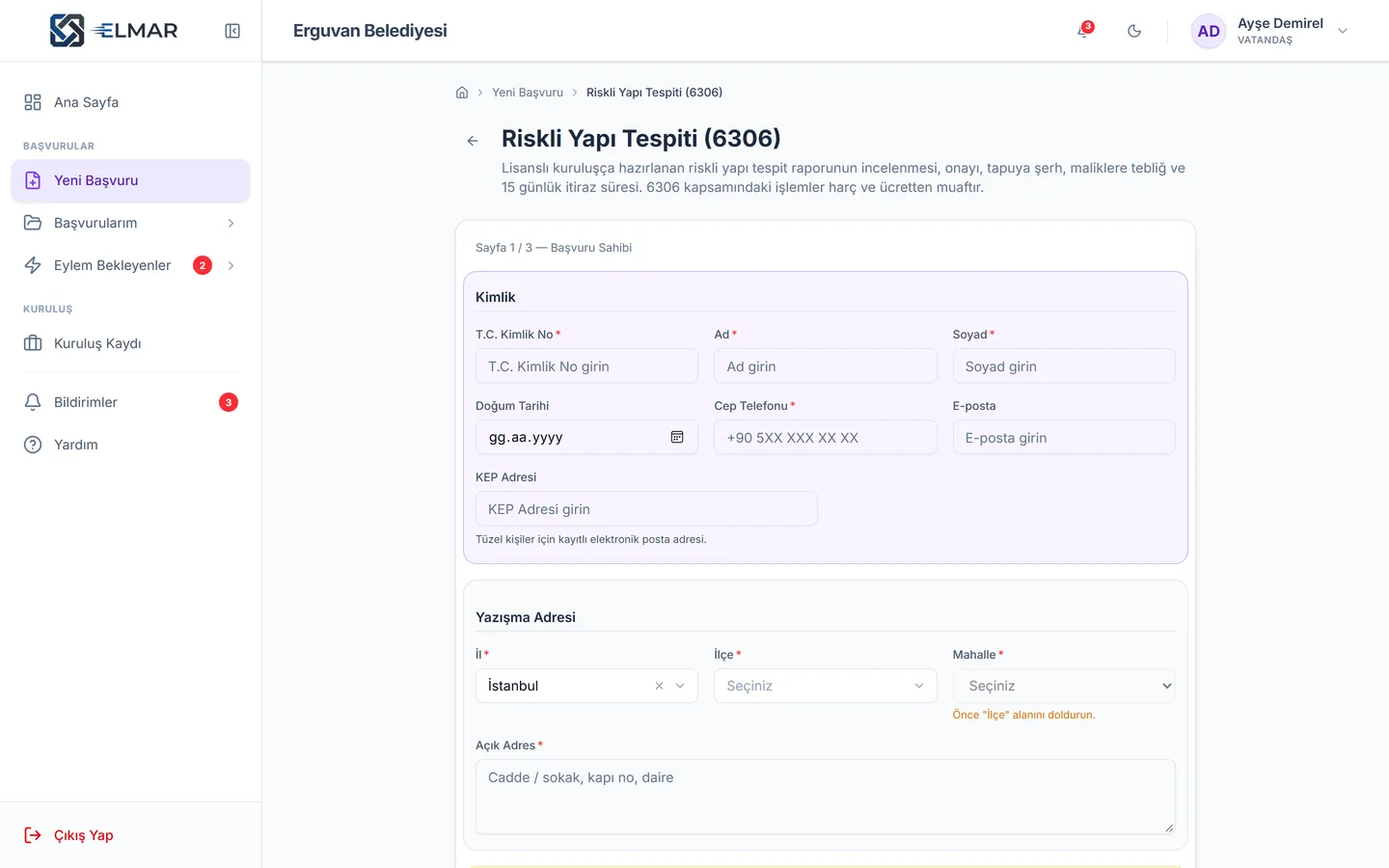Select Yeni Başvuru menu item
This screenshot has width=1389, height=868.
[130, 180]
